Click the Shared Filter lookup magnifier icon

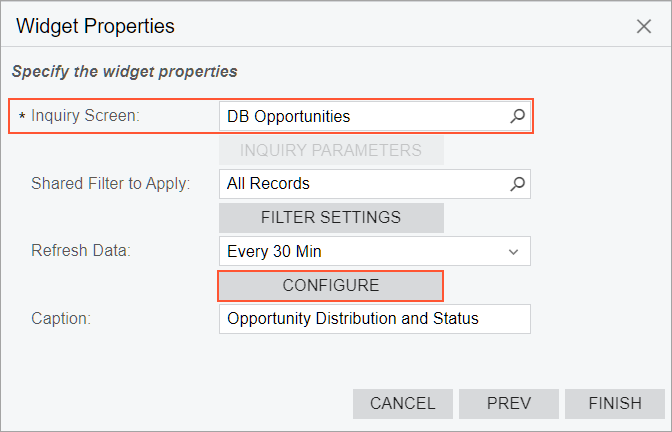(517, 184)
